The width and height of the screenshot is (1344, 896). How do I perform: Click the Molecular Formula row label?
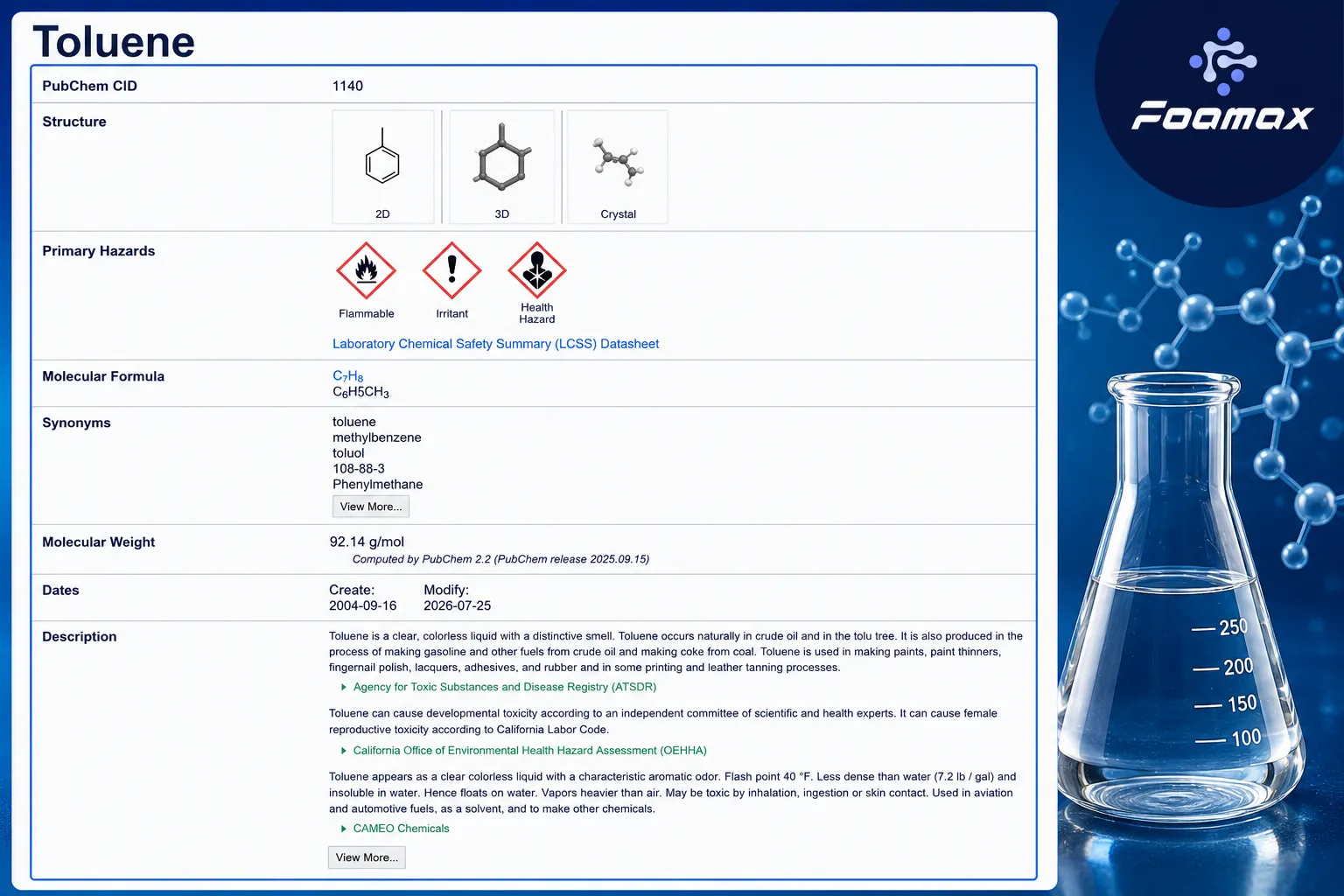coord(103,376)
